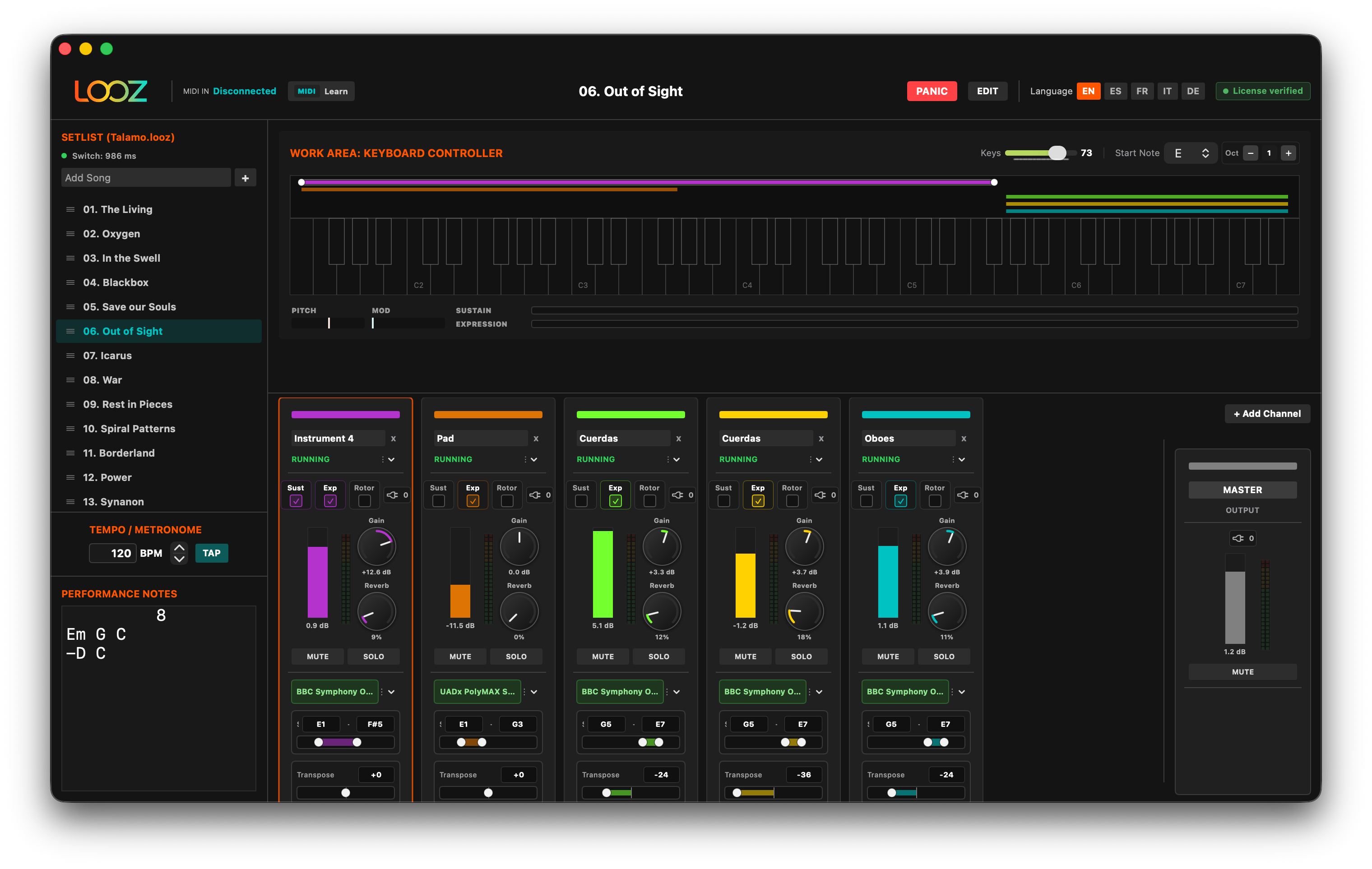Click the Master output pan icon
Screen dimensions: 1372x869
pyautogui.click(x=1238, y=538)
